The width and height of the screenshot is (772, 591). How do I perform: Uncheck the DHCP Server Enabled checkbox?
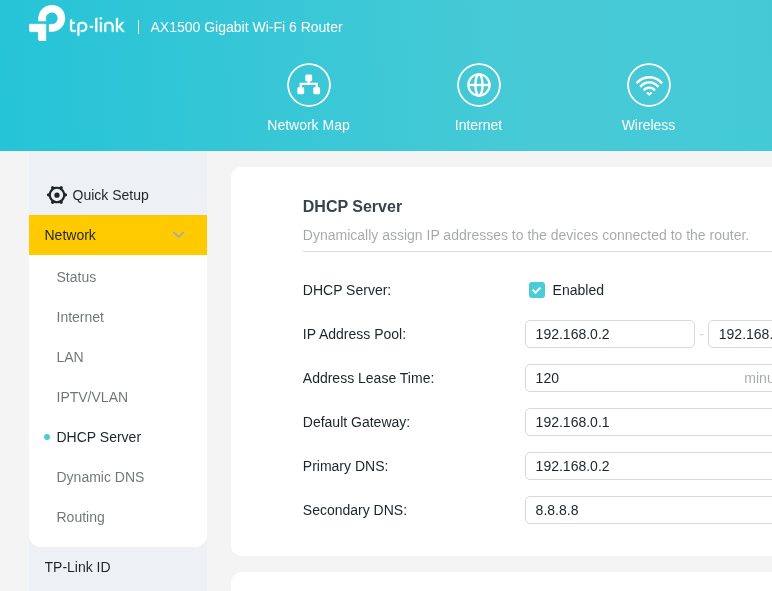pyautogui.click(x=537, y=290)
